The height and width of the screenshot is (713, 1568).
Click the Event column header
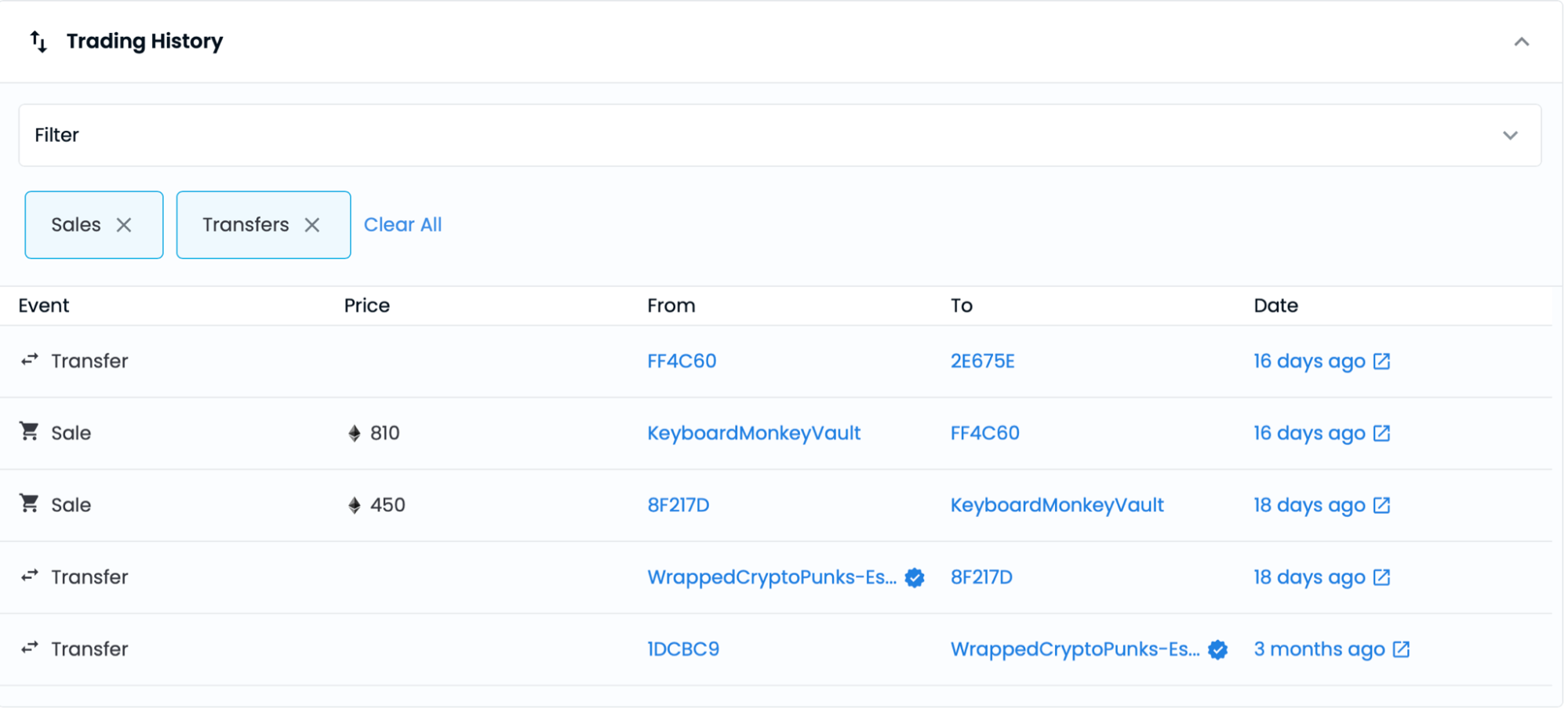pos(44,306)
